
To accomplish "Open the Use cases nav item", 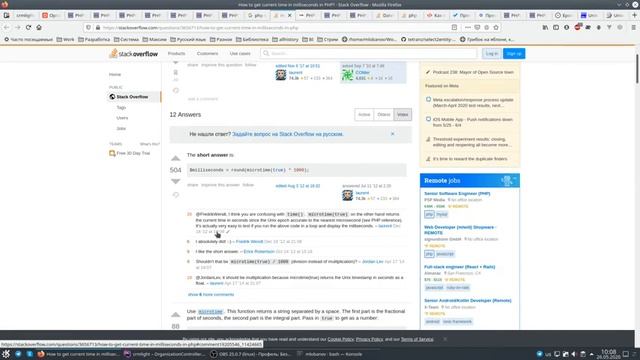I will tap(240, 53).
